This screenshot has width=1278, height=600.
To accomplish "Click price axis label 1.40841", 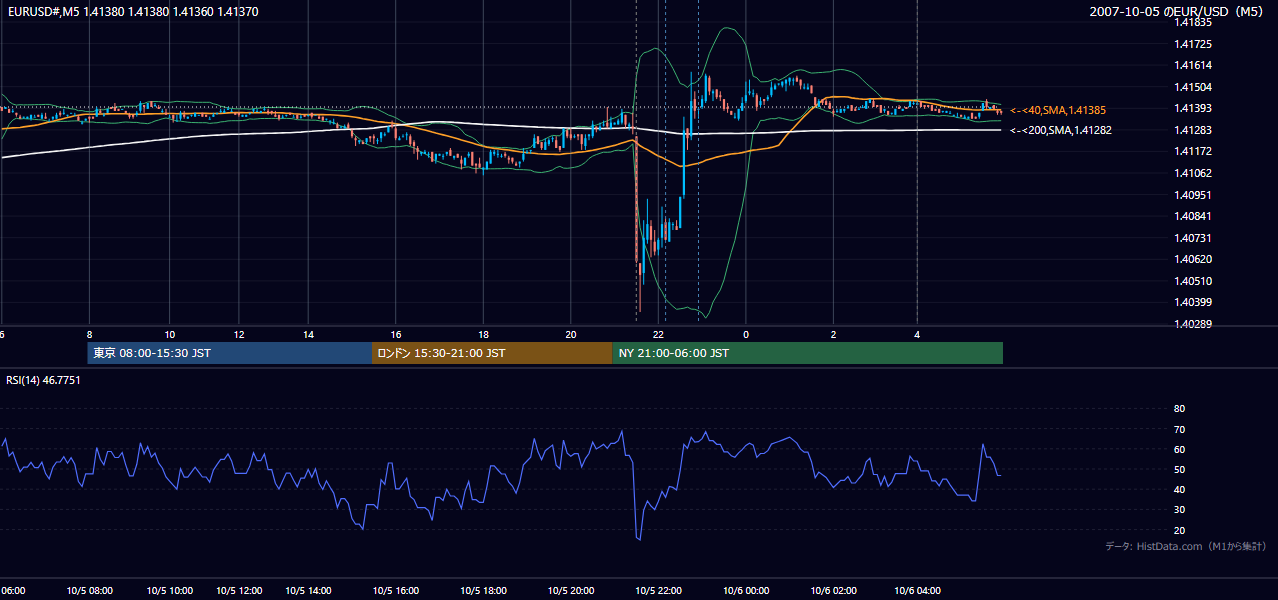I will [1192, 216].
